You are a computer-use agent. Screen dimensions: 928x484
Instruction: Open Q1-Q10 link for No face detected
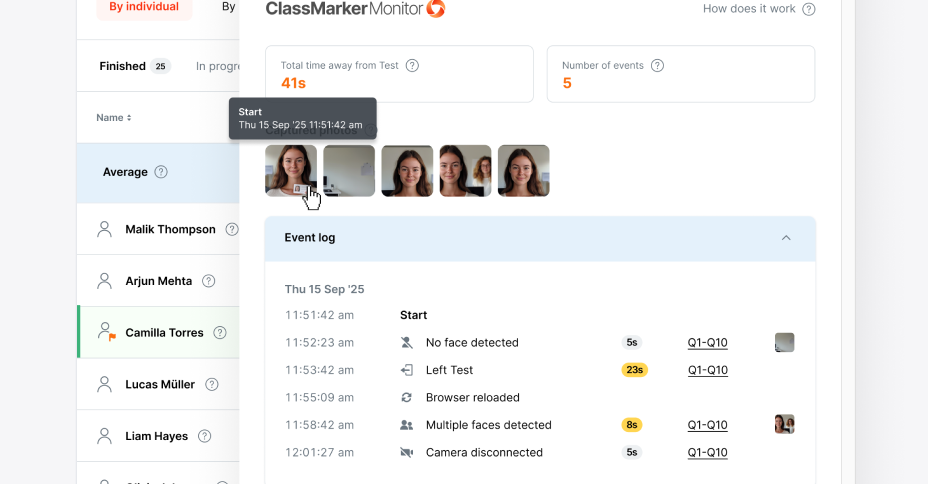[x=707, y=343]
